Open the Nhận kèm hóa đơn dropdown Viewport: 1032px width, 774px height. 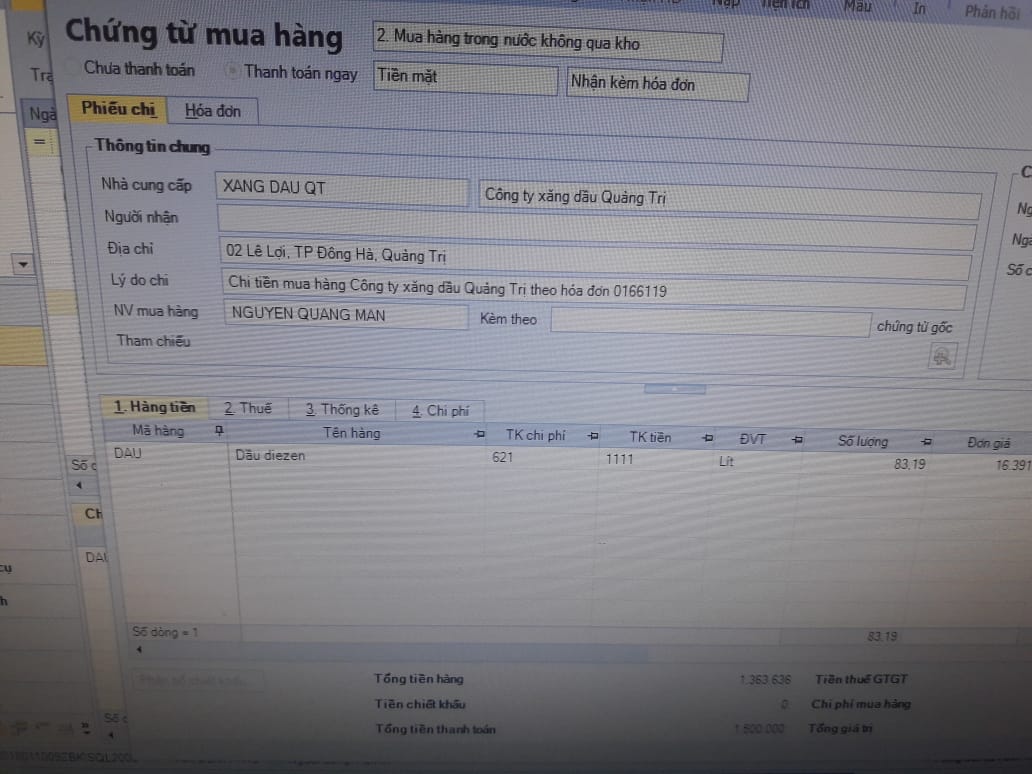[x=658, y=84]
